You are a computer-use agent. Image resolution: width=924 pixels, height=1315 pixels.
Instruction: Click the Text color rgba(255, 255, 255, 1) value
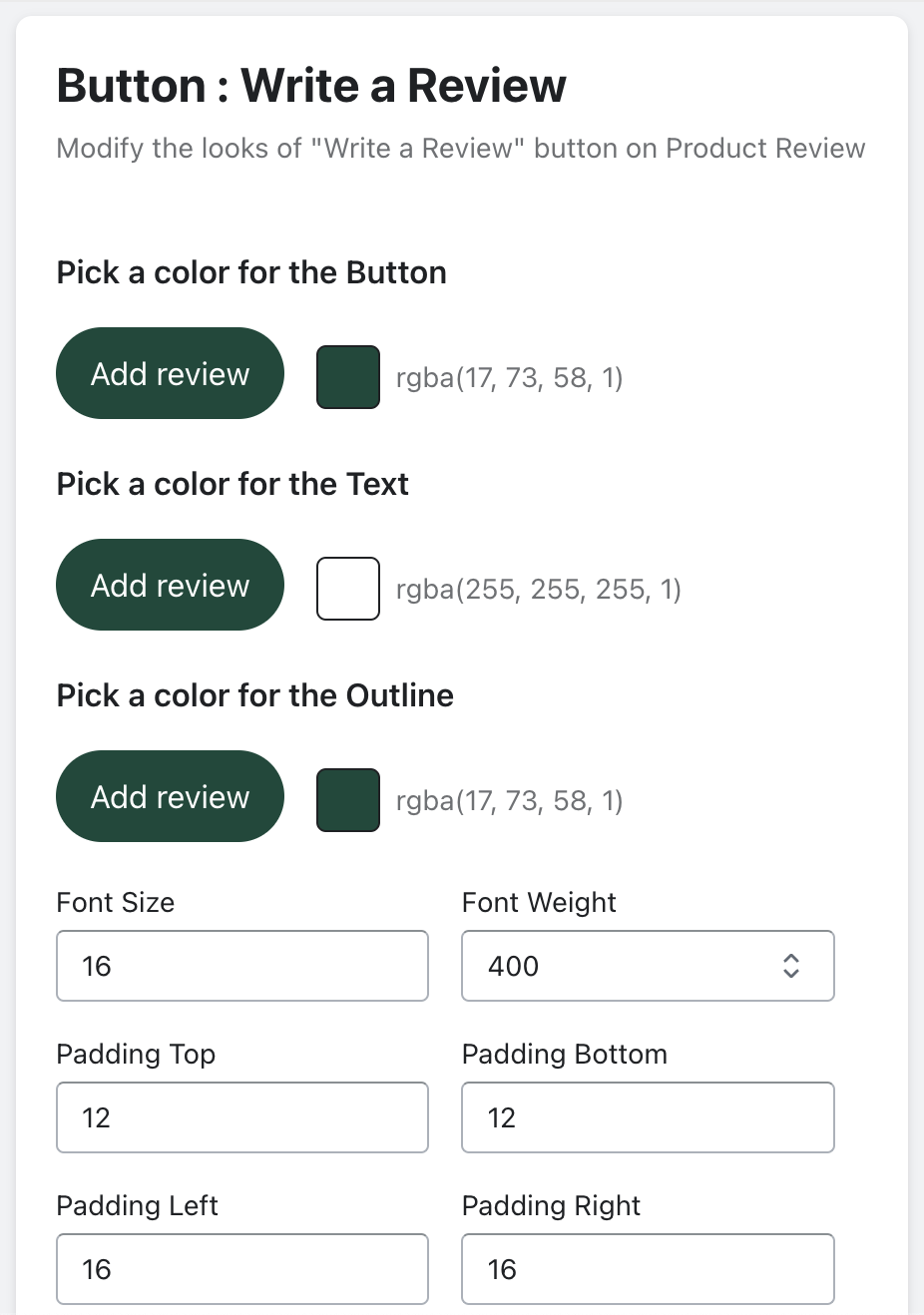(539, 590)
